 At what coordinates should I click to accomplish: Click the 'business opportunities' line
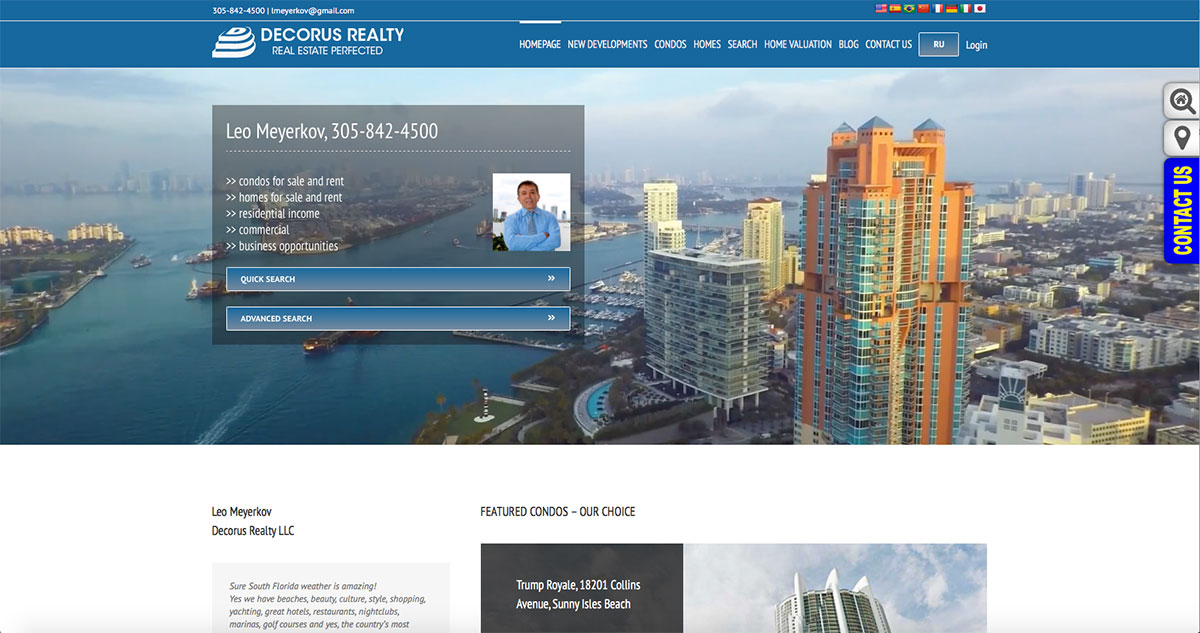click(282, 246)
